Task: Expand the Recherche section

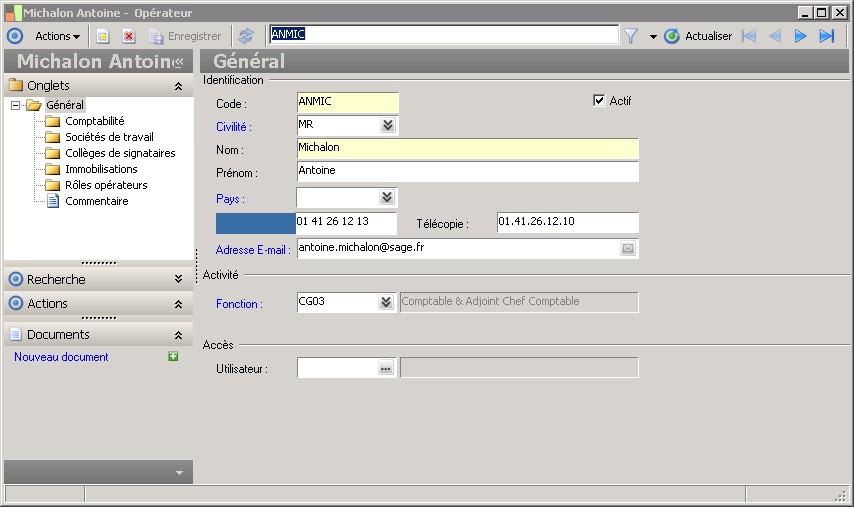Action: point(178,279)
